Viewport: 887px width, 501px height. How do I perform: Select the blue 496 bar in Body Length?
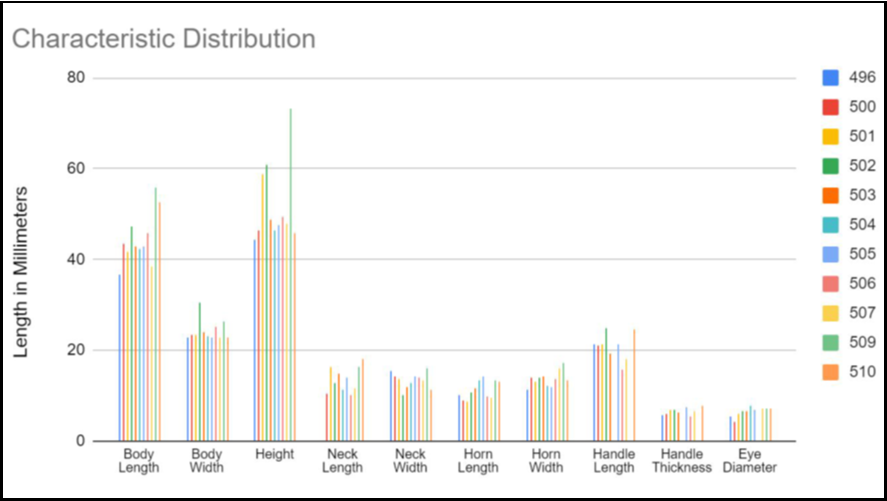pos(120,357)
